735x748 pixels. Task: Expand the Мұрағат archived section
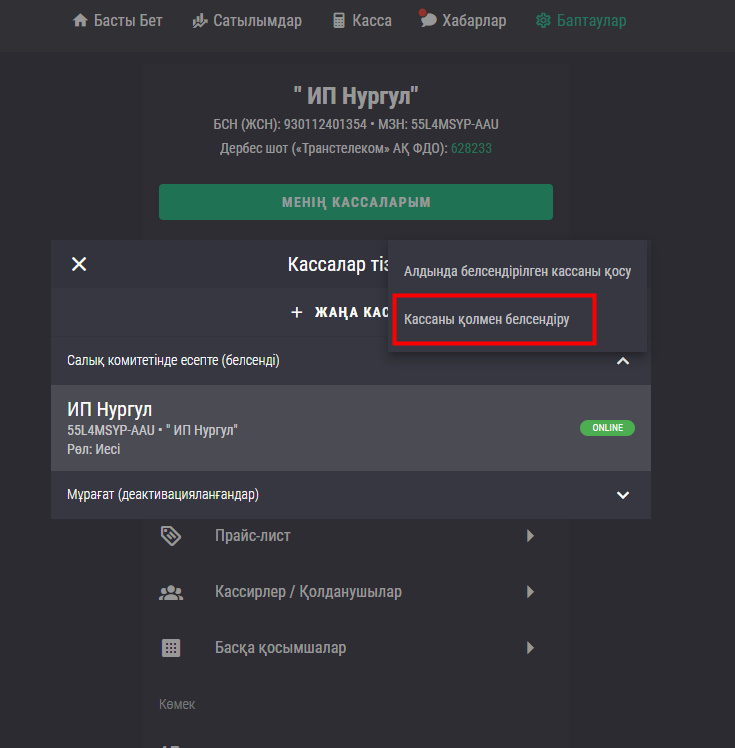tap(623, 494)
